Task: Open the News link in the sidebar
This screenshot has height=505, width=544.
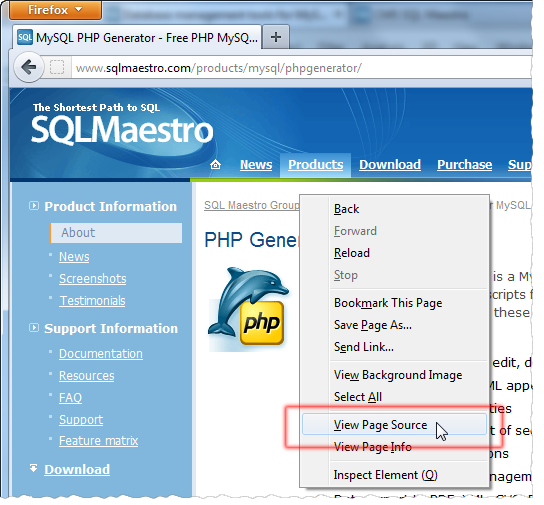Action: tap(74, 257)
